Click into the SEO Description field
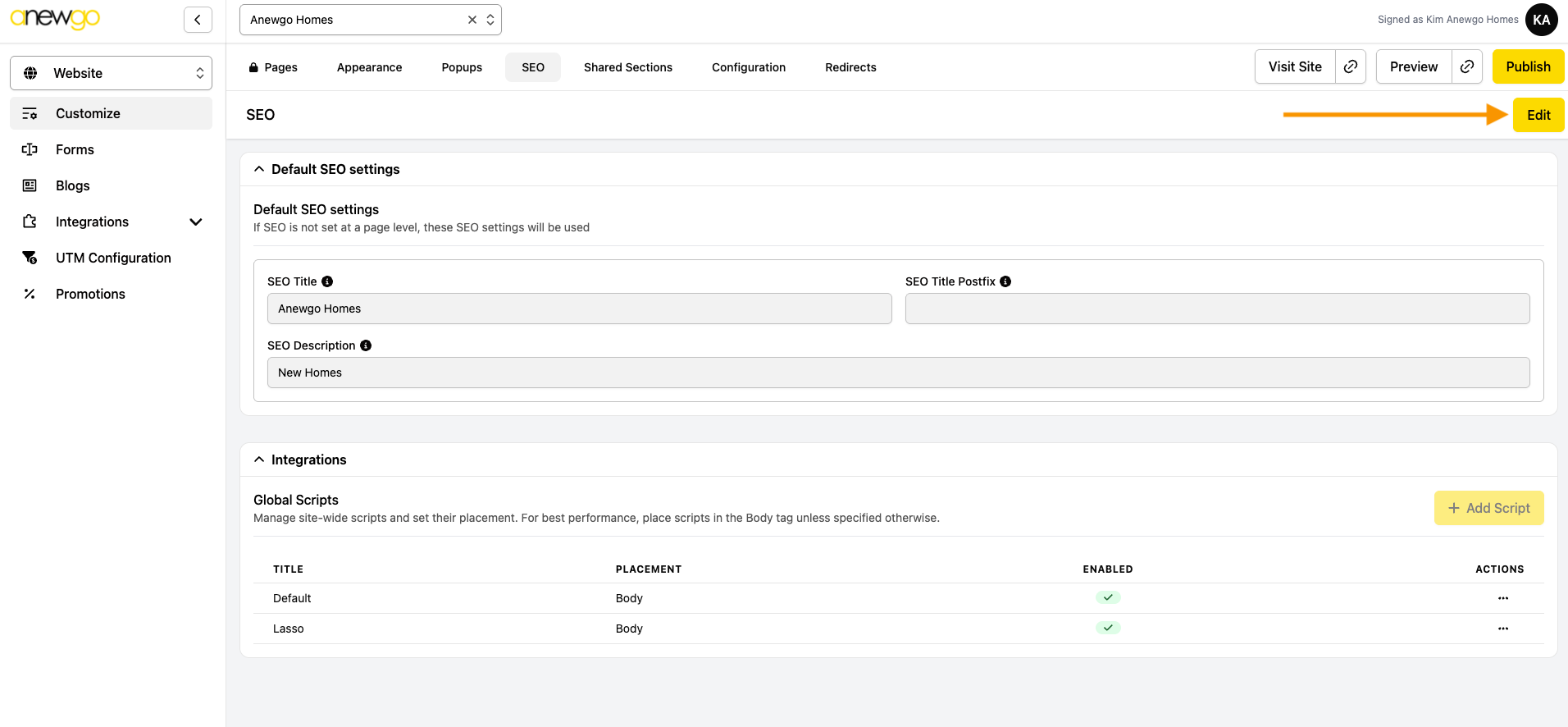Viewport: 1568px width, 727px height. (x=898, y=373)
